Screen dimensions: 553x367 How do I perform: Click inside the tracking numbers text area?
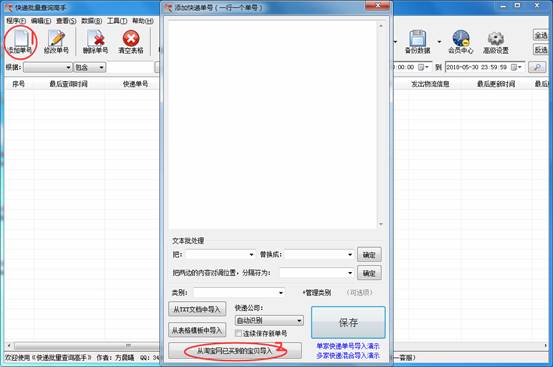[272, 125]
